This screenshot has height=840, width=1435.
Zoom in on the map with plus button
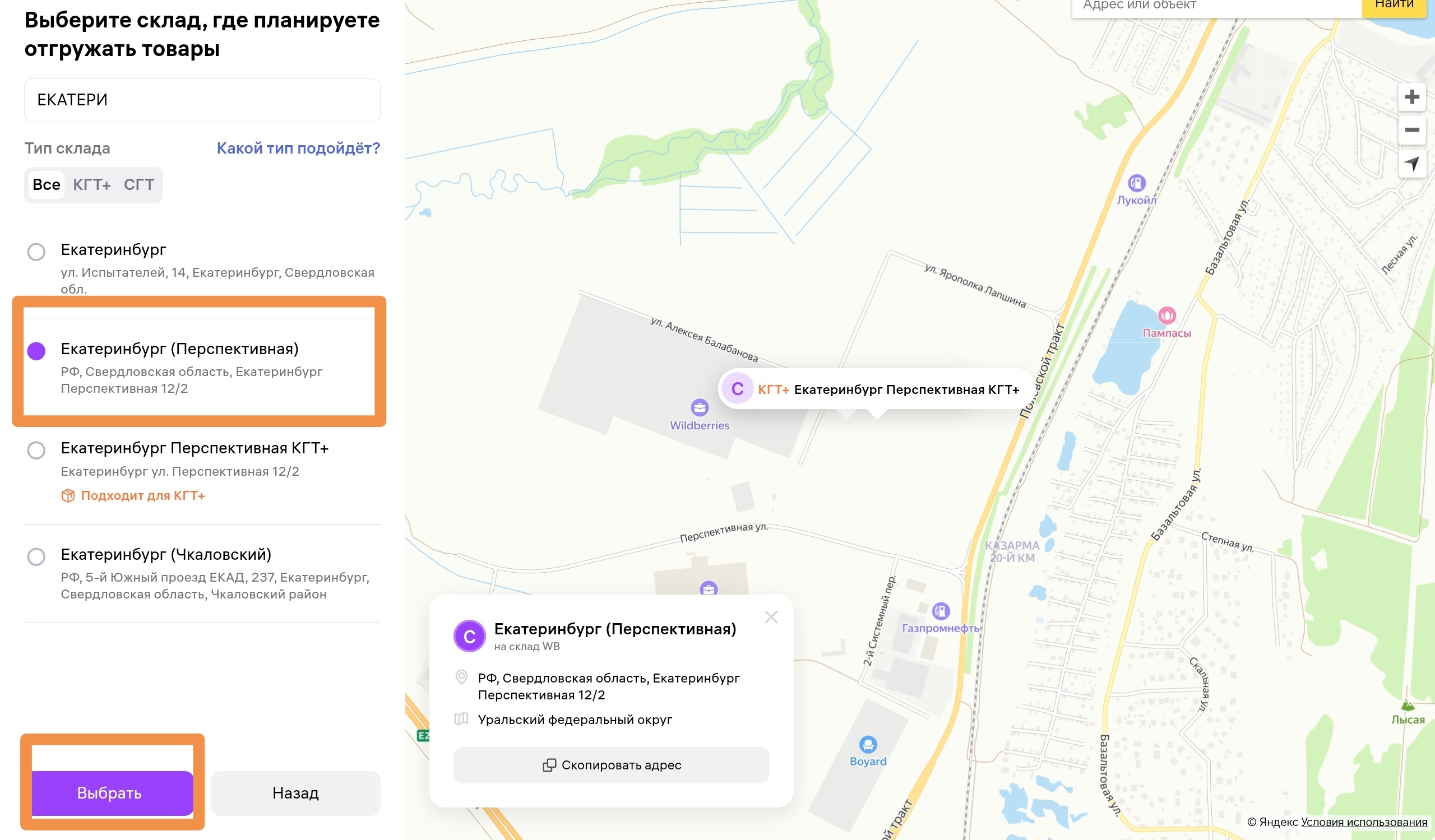pos(1411,97)
